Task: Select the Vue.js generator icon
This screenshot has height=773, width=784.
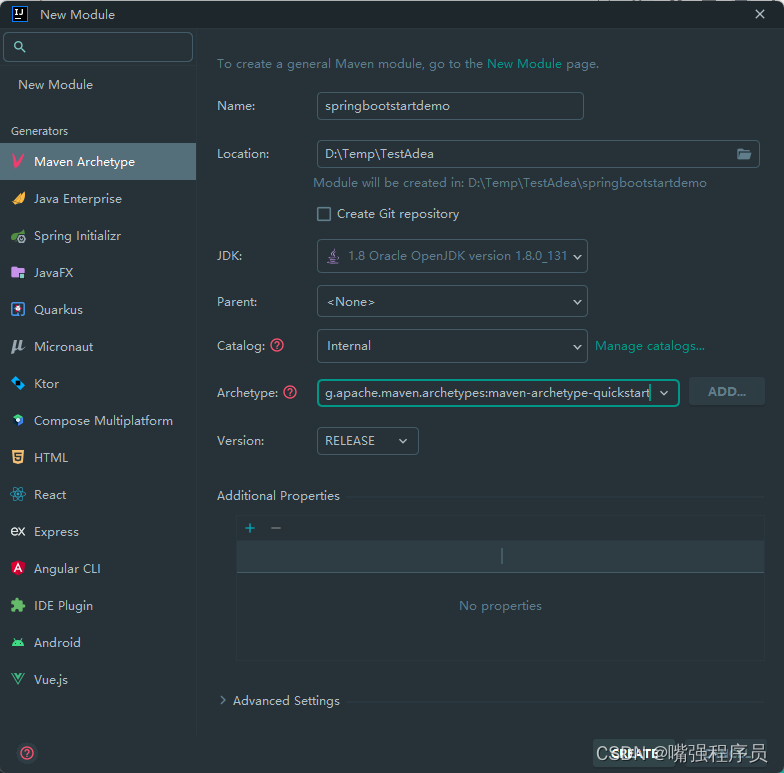Action: [18, 678]
